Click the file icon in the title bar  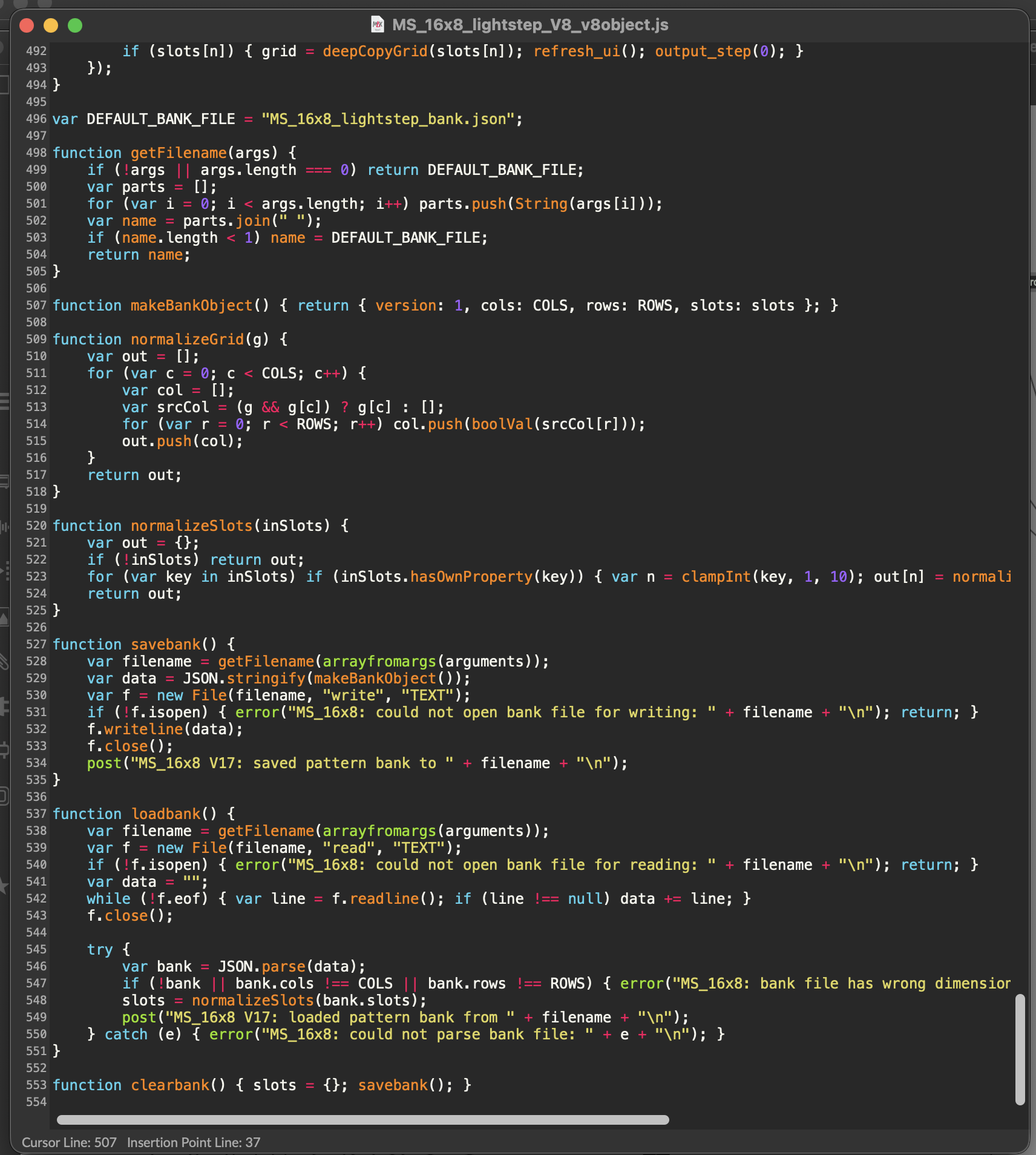[x=378, y=24]
